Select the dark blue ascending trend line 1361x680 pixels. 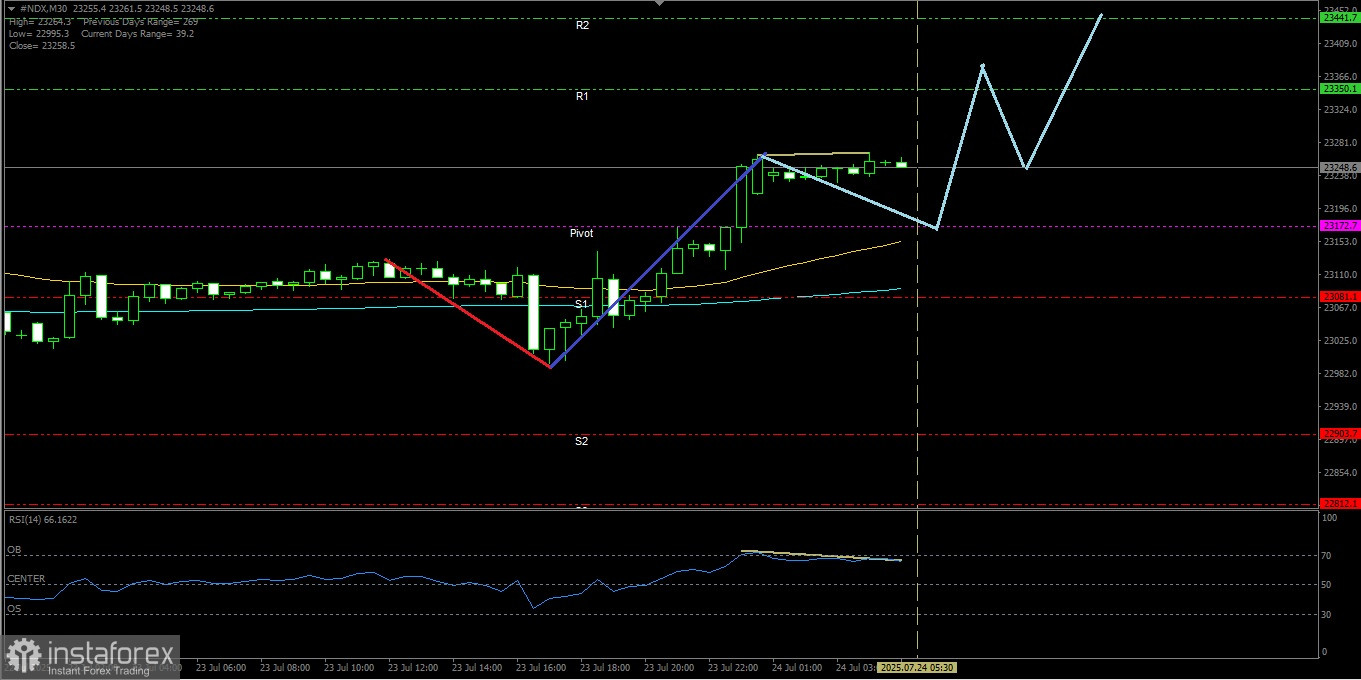coord(657,261)
